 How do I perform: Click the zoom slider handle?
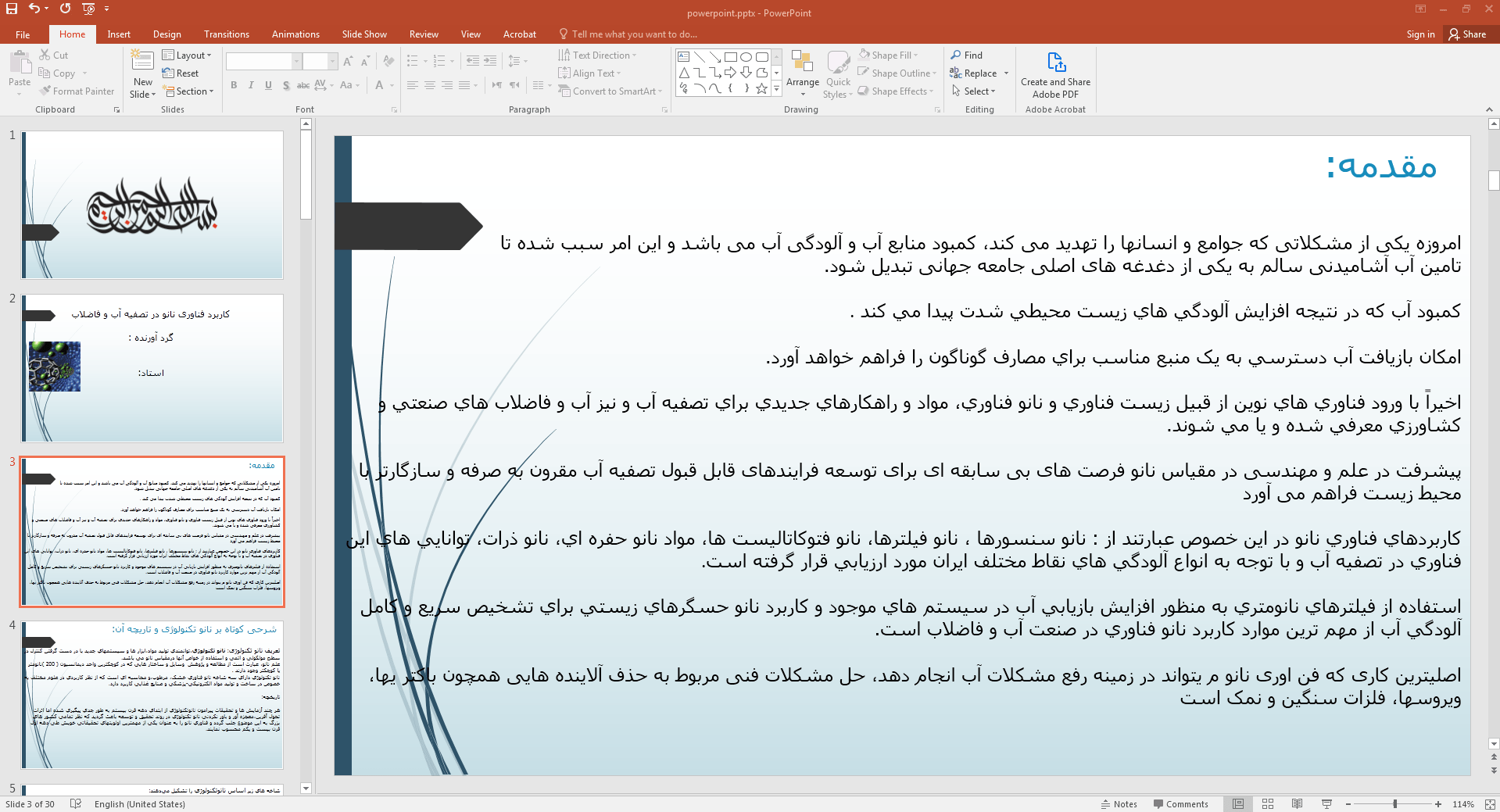1394,804
